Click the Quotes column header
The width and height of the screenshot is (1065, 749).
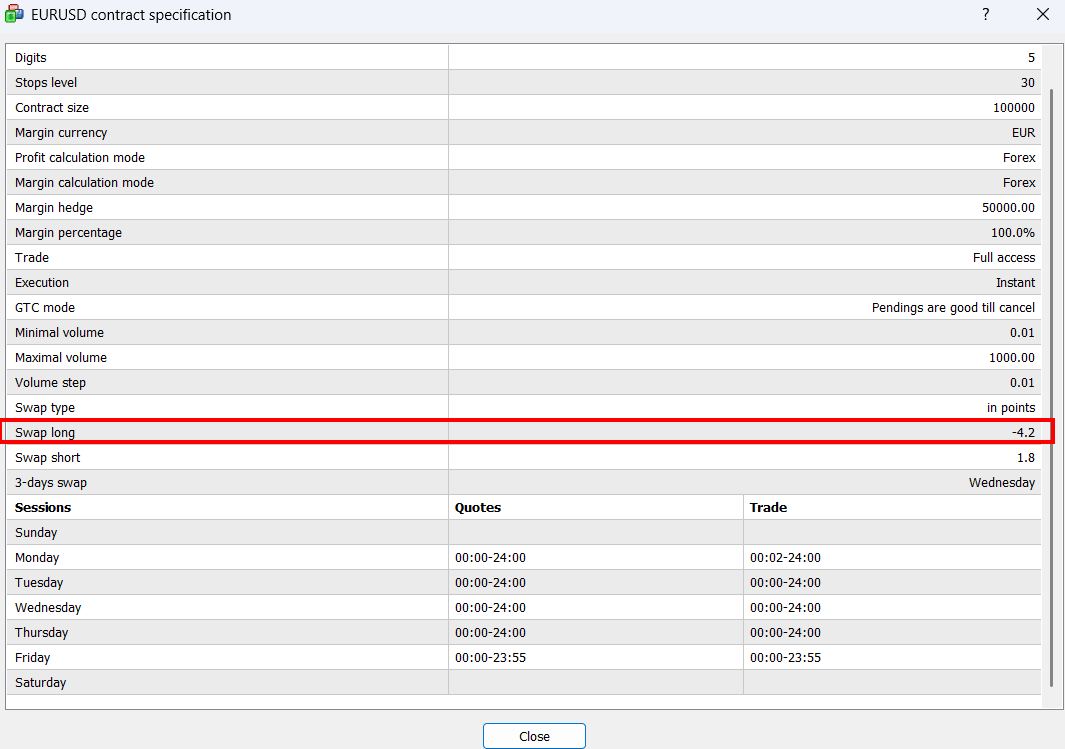click(478, 508)
